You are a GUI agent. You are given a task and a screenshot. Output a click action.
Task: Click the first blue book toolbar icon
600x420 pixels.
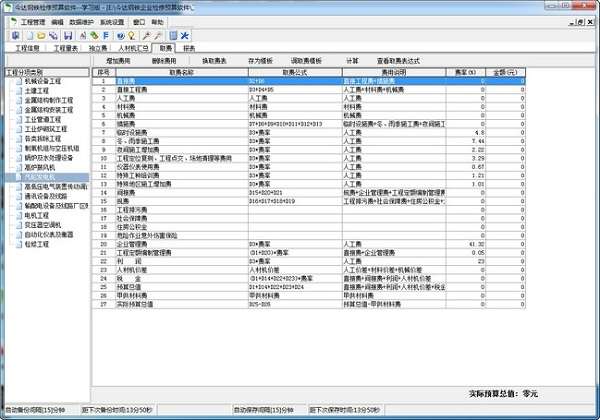(16, 36)
